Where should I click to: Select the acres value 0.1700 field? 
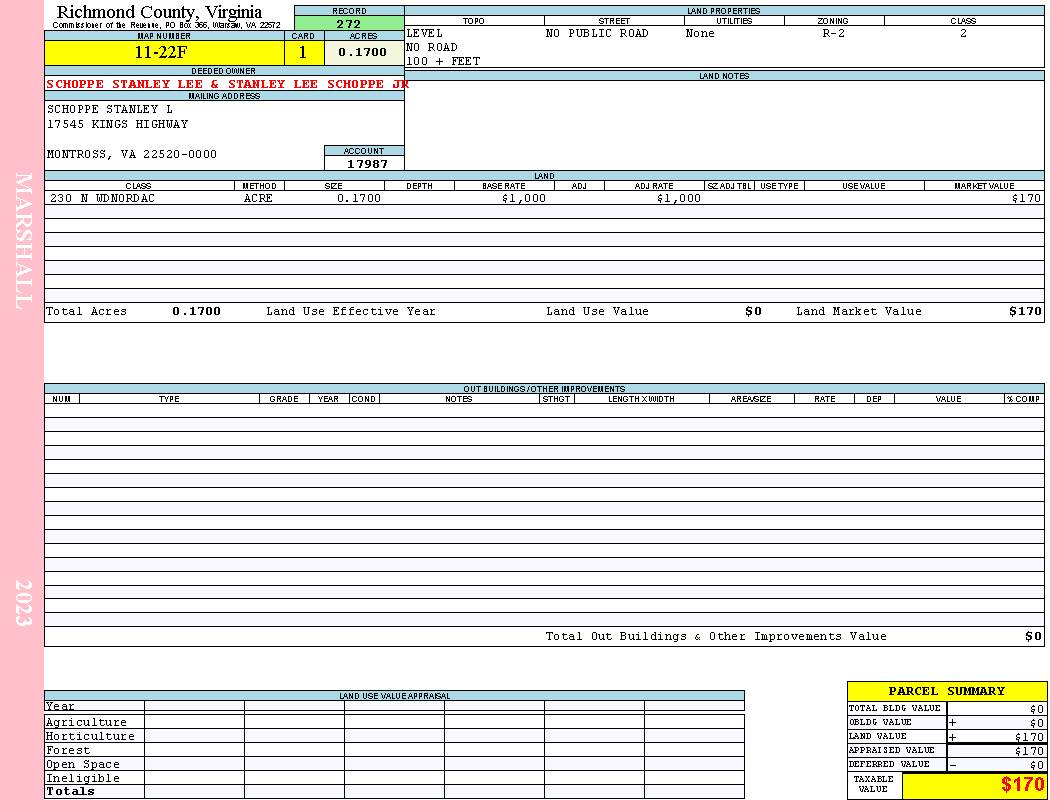pyautogui.click(x=364, y=52)
